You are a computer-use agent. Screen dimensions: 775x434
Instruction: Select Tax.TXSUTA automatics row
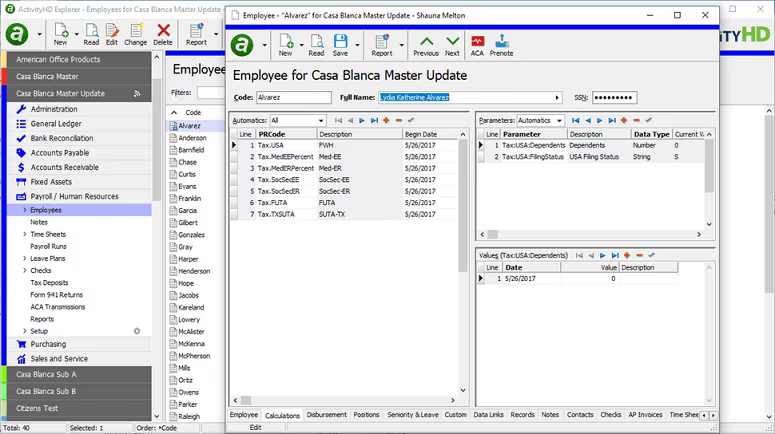tap(344, 215)
